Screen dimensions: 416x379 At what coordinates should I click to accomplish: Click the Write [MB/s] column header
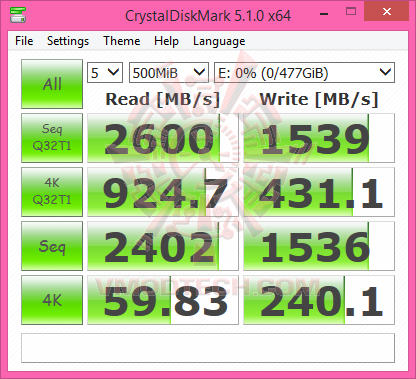click(319, 99)
